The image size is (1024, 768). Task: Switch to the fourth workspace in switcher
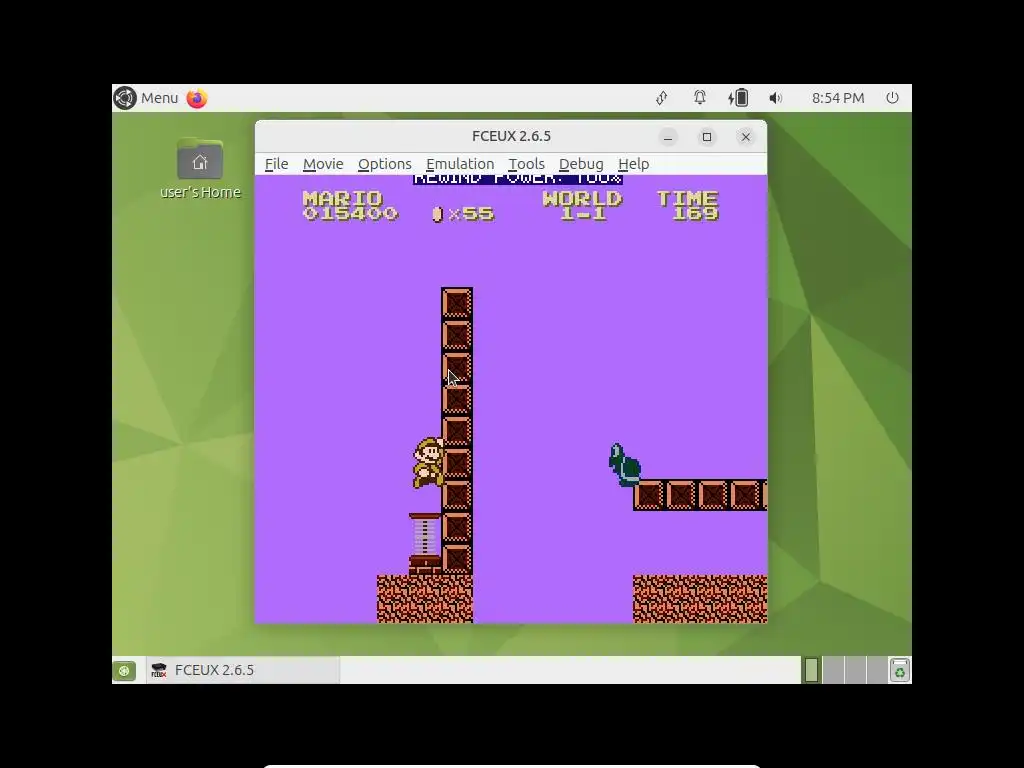876,670
